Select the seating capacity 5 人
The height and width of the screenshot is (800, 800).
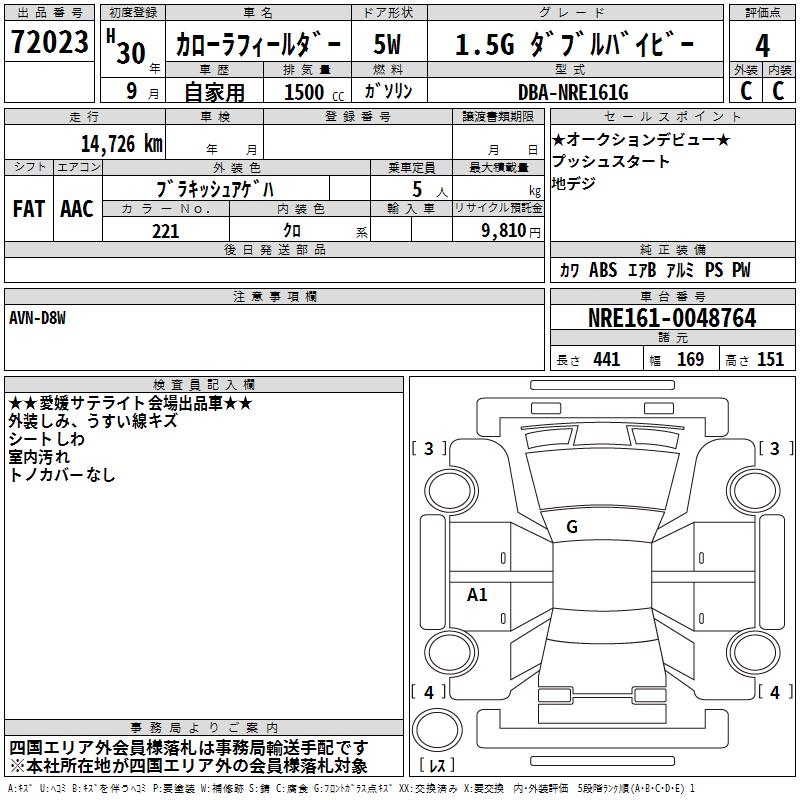click(x=430, y=190)
